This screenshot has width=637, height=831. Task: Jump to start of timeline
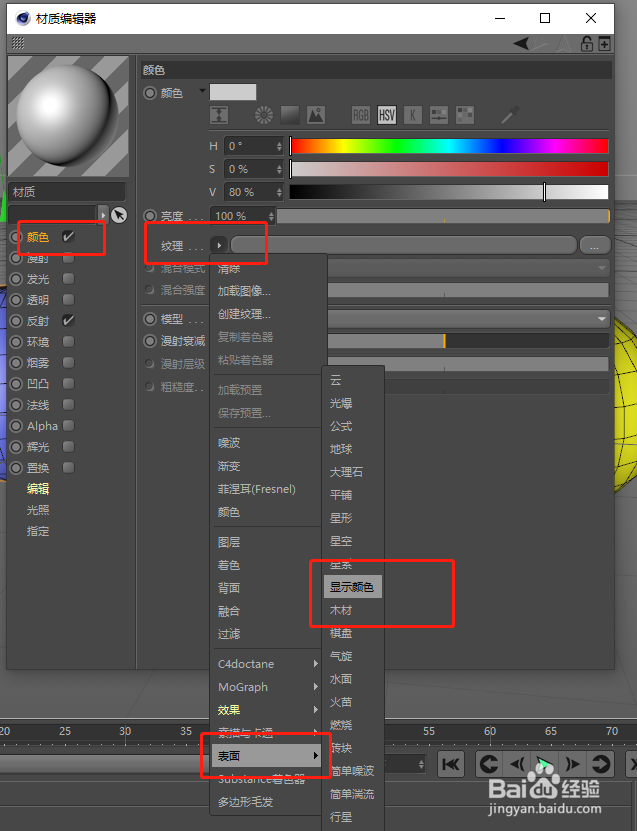tap(450, 764)
